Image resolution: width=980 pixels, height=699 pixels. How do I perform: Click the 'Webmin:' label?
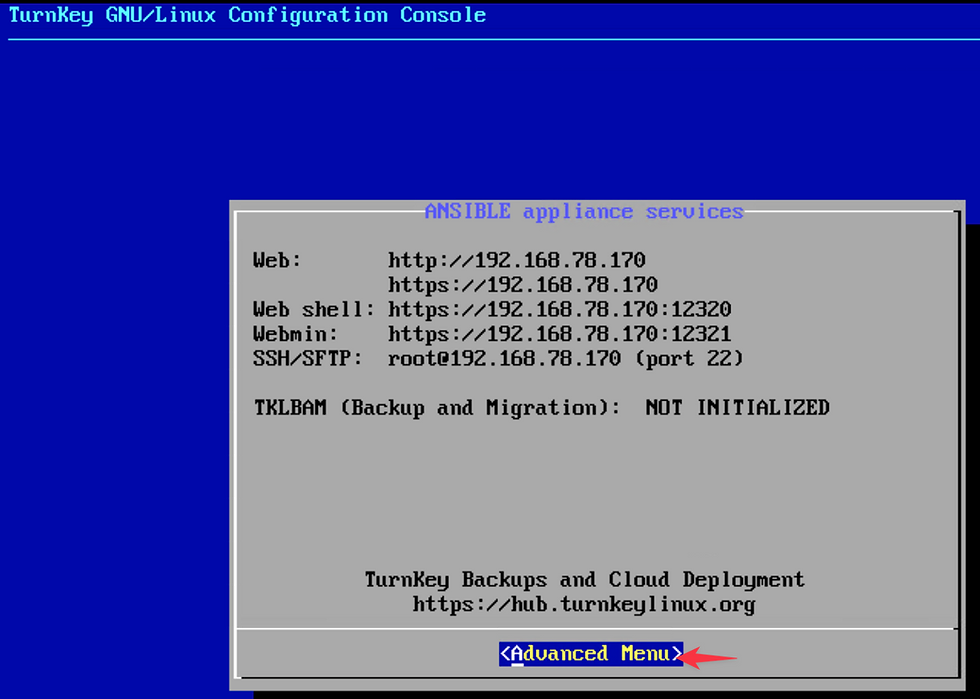point(296,334)
